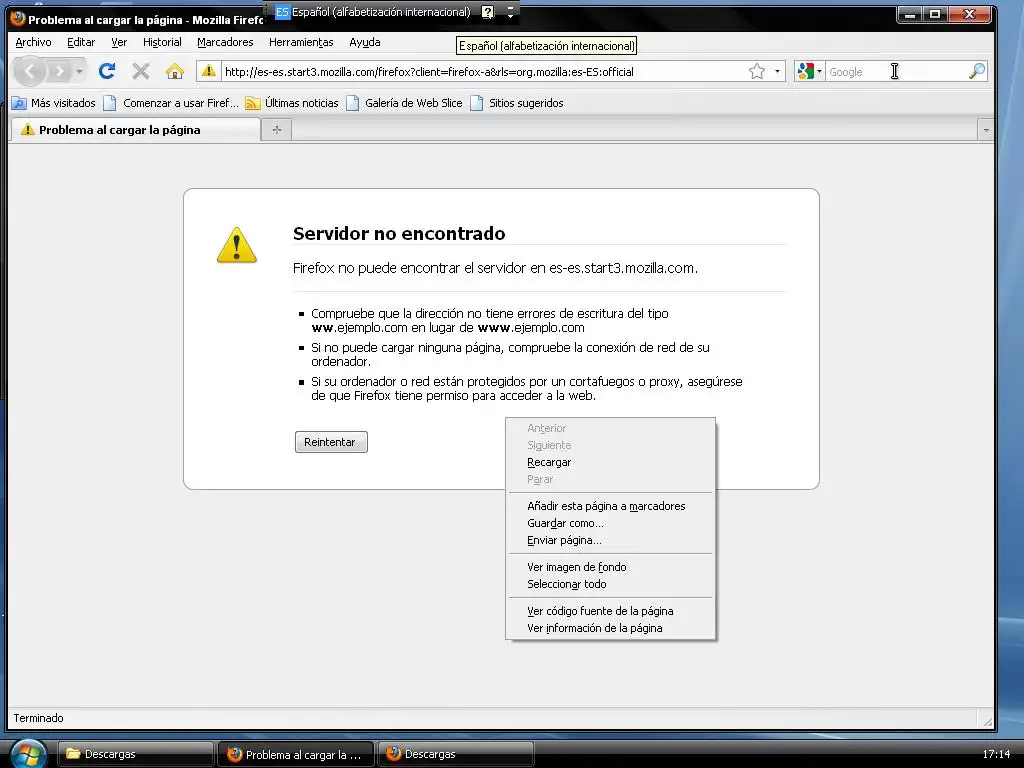Open the Últimas noticias feed bookmark
This screenshot has width=1024, height=768.
pyautogui.click(x=292, y=103)
